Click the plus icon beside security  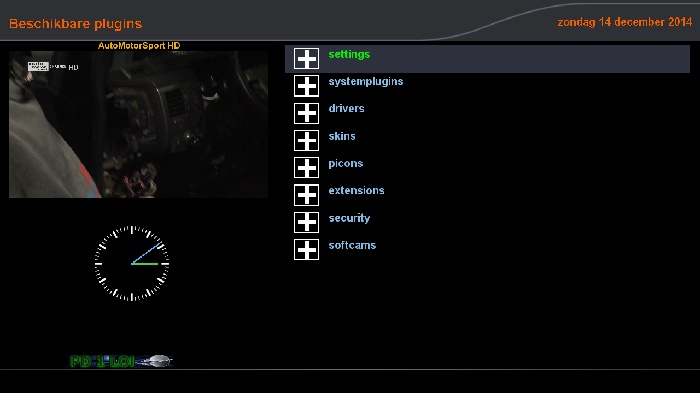(x=306, y=222)
